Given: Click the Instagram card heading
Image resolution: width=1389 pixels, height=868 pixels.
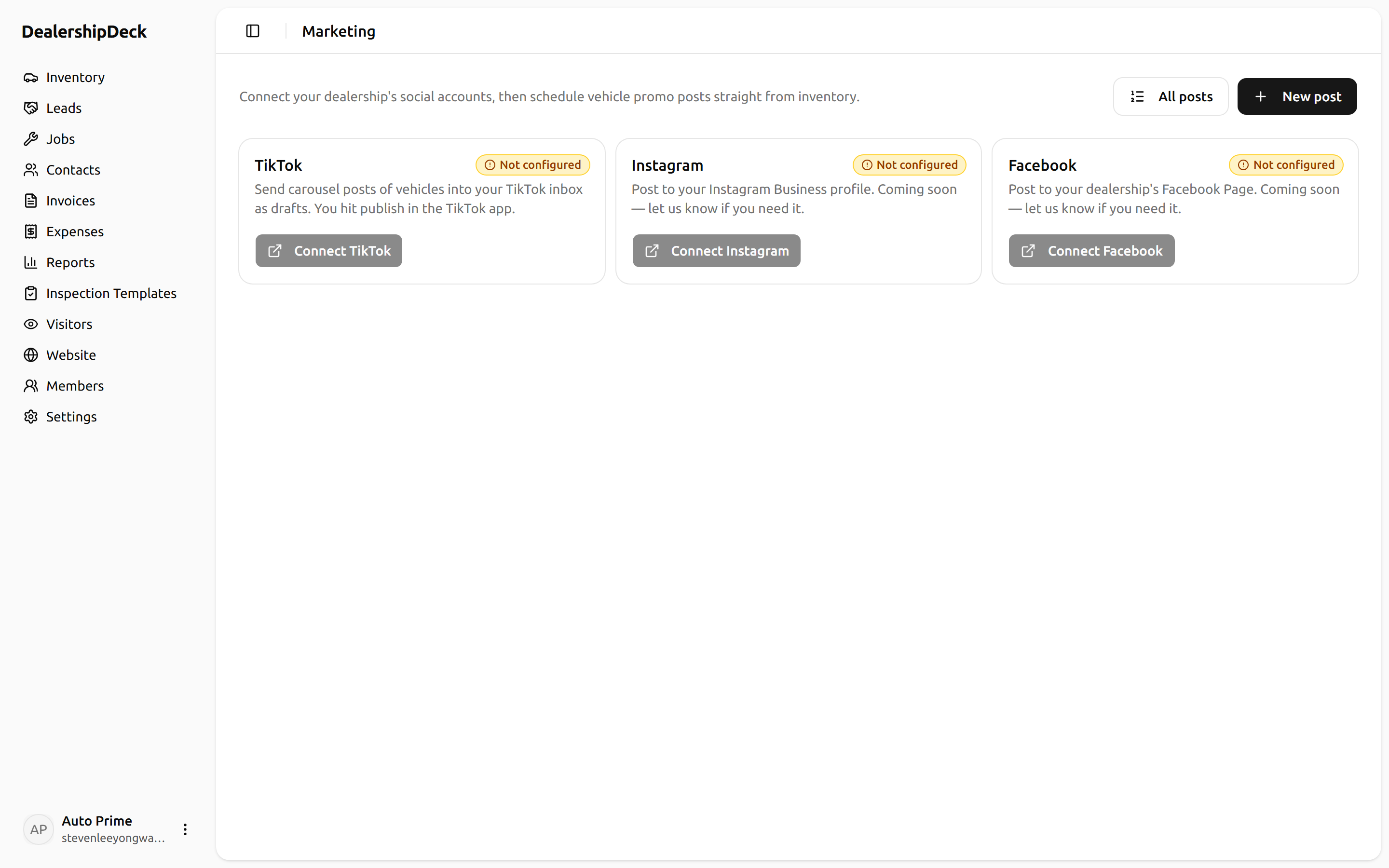Looking at the screenshot, I should coord(667,165).
